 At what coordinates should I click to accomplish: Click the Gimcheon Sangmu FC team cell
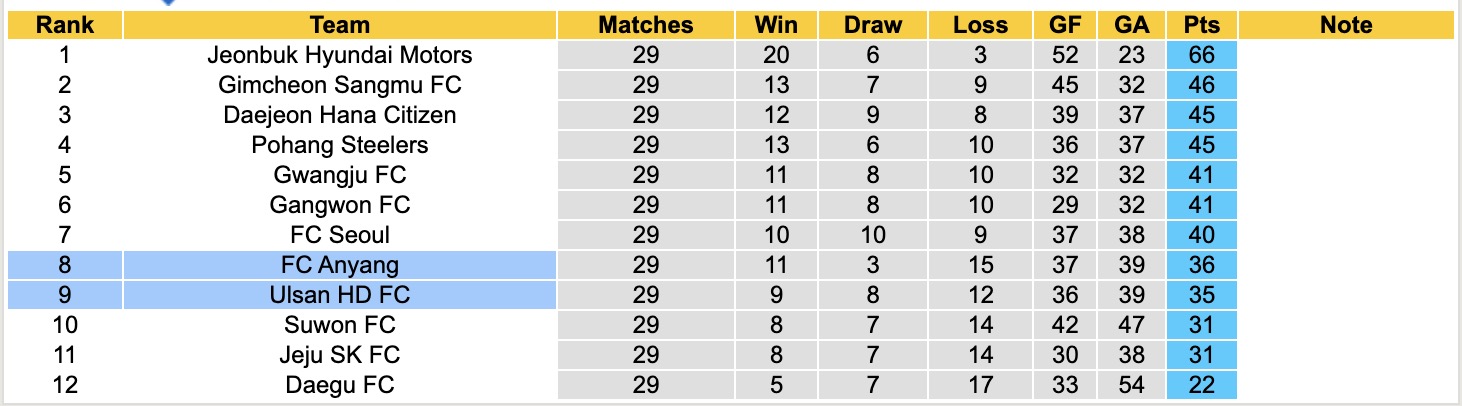tap(340, 85)
